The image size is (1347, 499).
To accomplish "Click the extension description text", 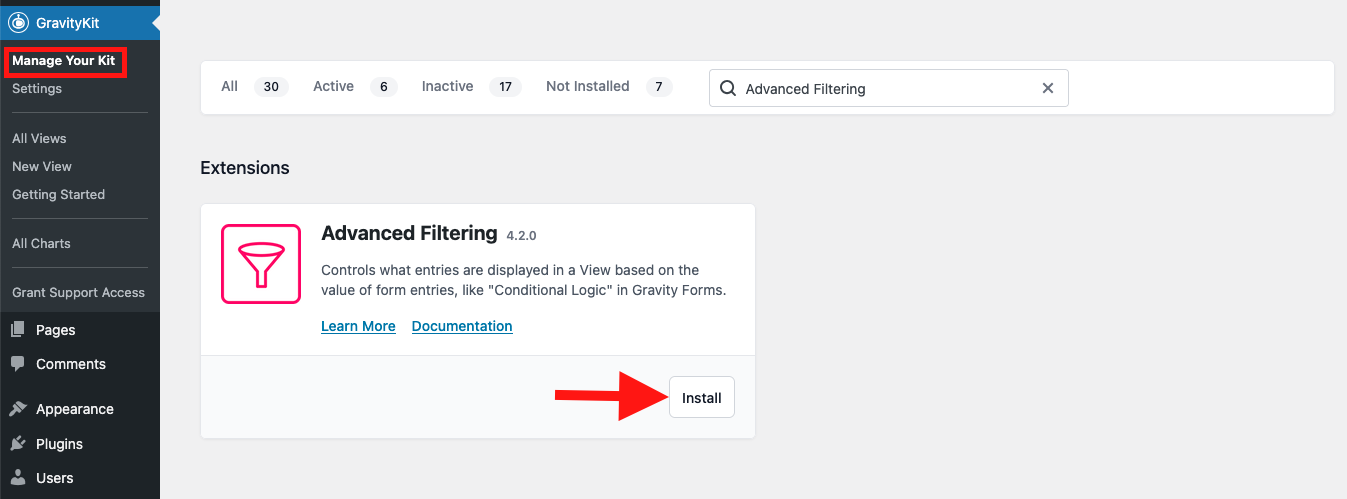I will coord(523,280).
